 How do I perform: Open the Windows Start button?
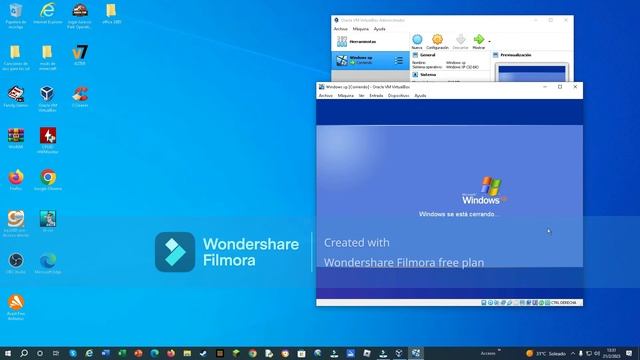pos(8,353)
